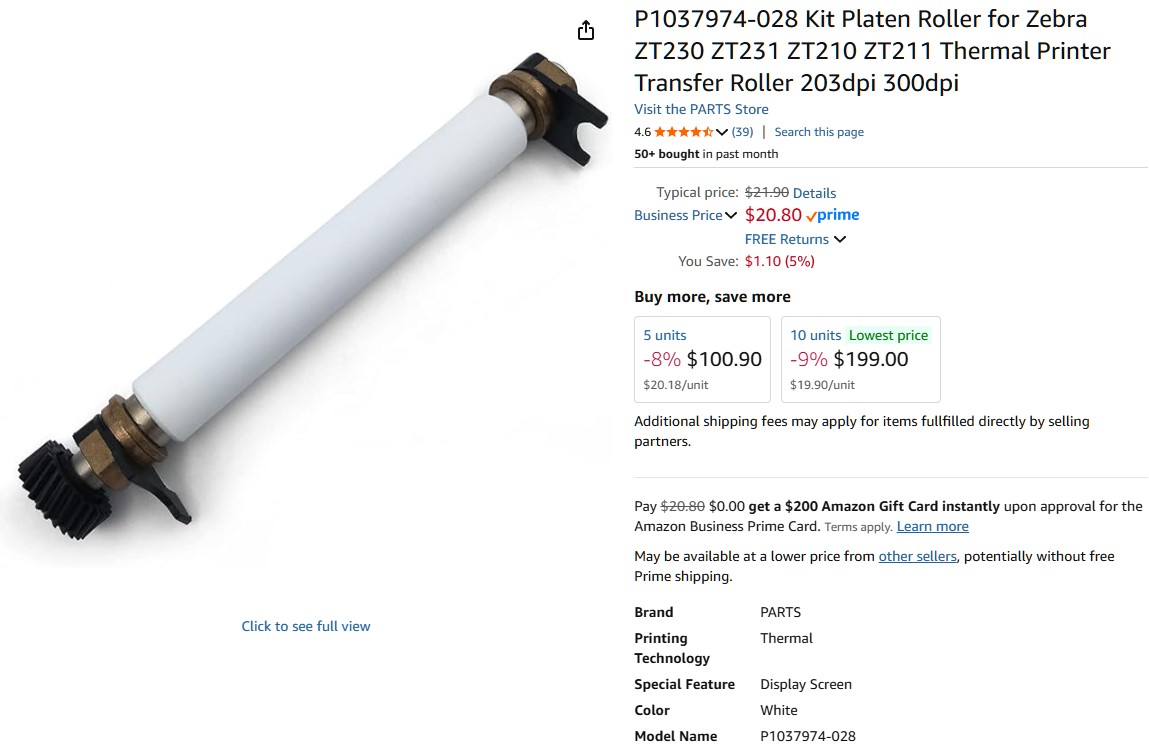This screenshot has height=750, width=1149.
Task: Click the $20.80 business price
Action: coord(773,215)
